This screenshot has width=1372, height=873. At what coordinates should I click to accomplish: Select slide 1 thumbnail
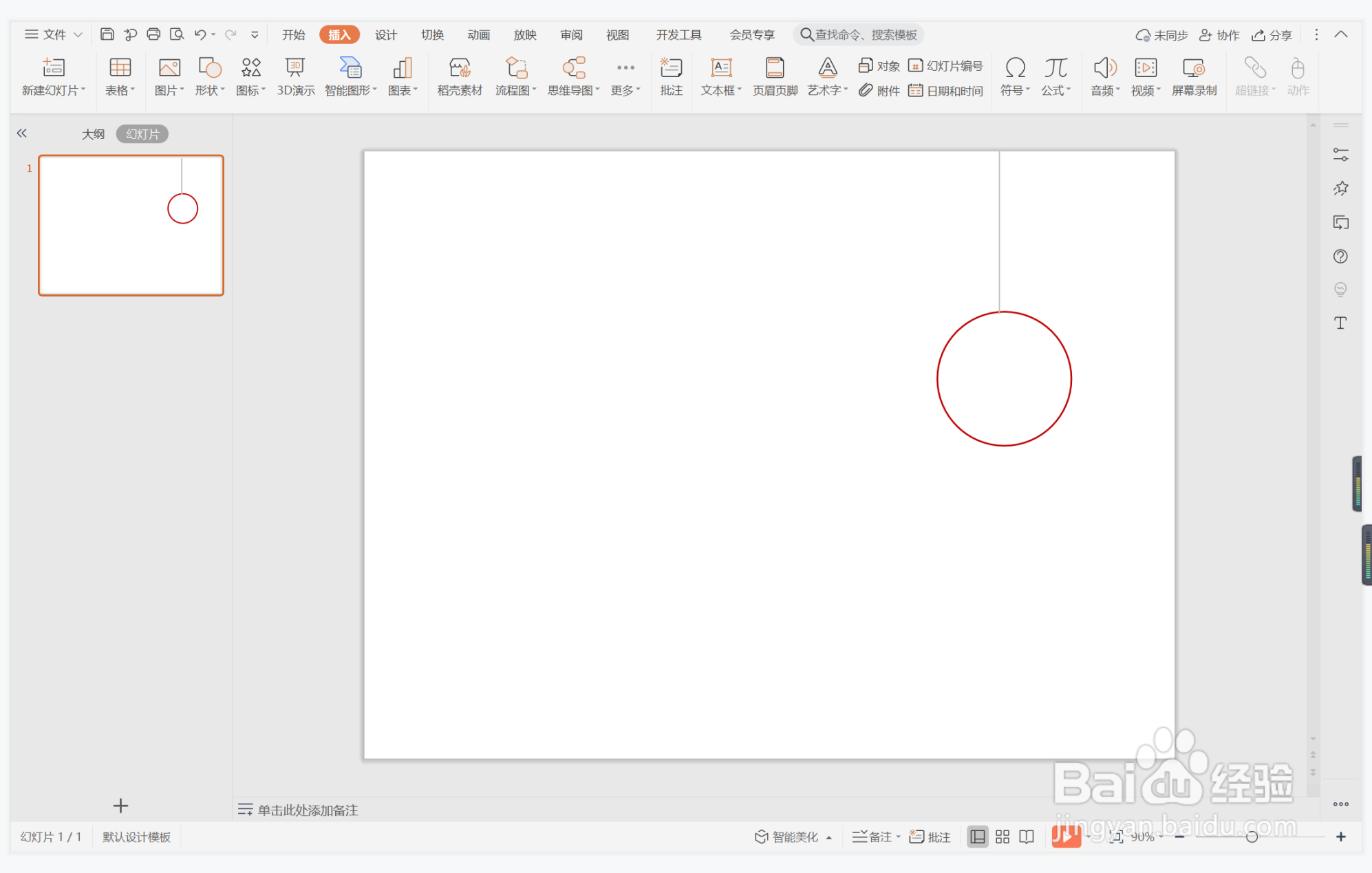[x=131, y=226]
